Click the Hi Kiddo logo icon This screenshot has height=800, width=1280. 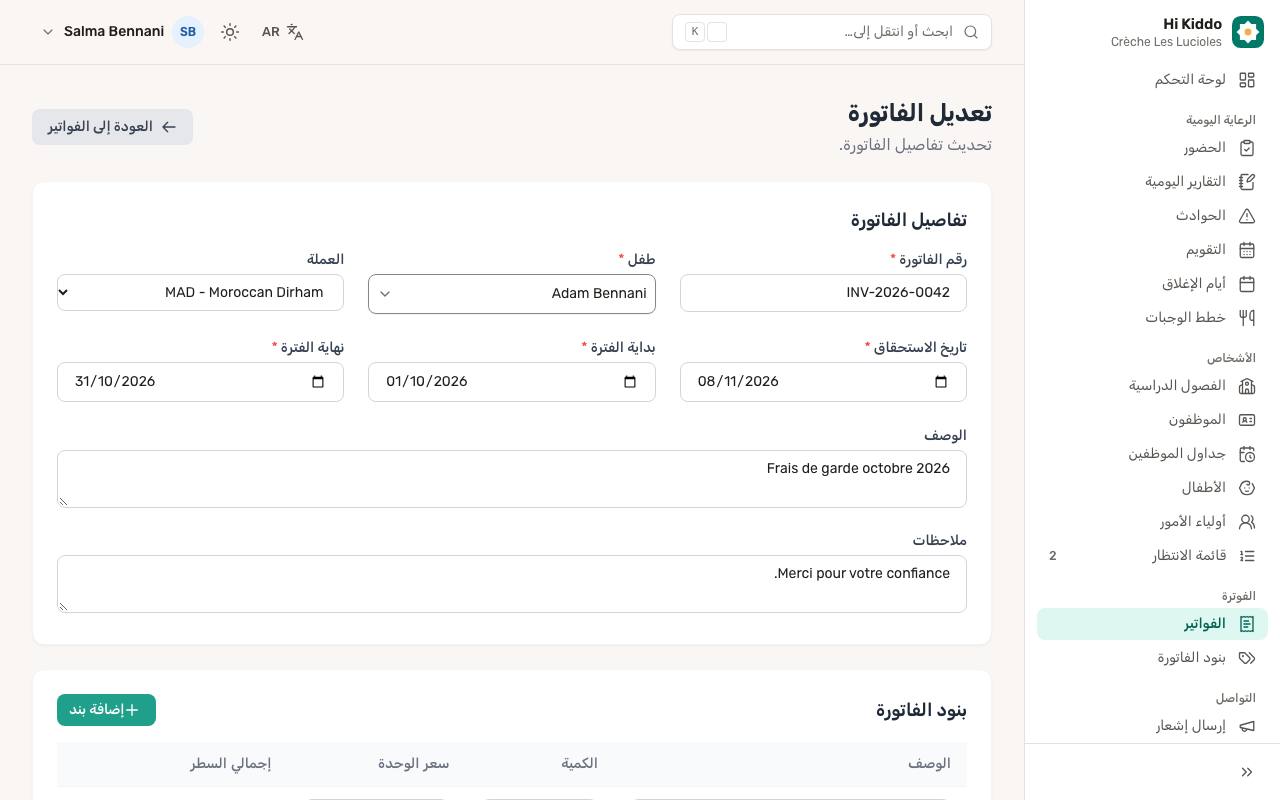1248,32
